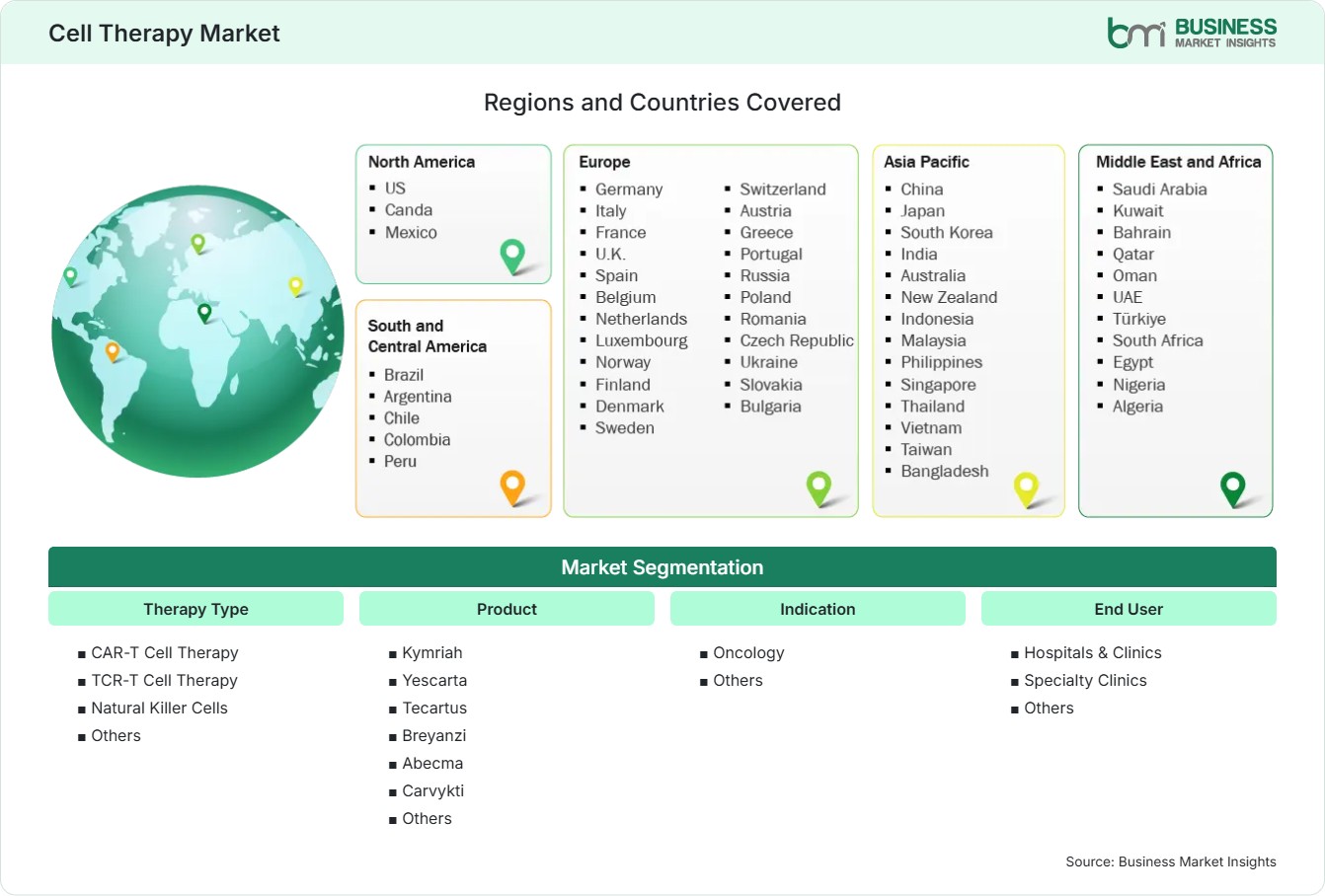The height and width of the screenshot is (896, 1325).
Task: Click 'China' in the Asia Pacific list
Action: click(x=922, y=189)
